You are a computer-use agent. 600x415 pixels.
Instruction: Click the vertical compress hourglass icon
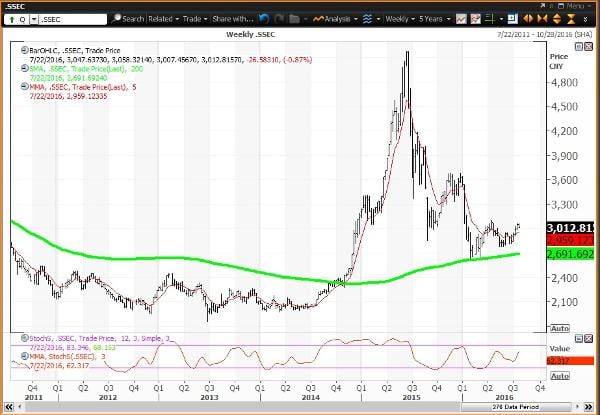(x=571, y=18)
